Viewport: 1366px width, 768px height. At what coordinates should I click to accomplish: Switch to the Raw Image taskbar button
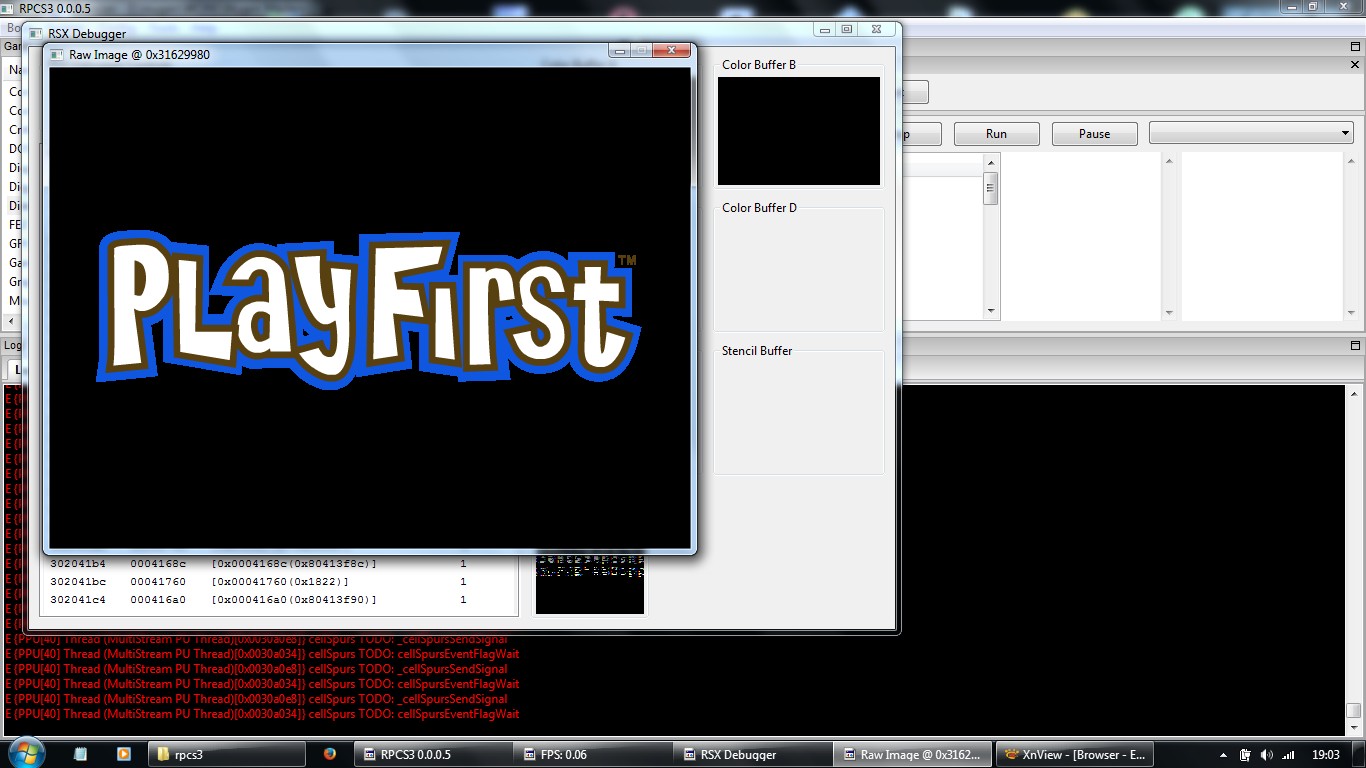(912, 754)
